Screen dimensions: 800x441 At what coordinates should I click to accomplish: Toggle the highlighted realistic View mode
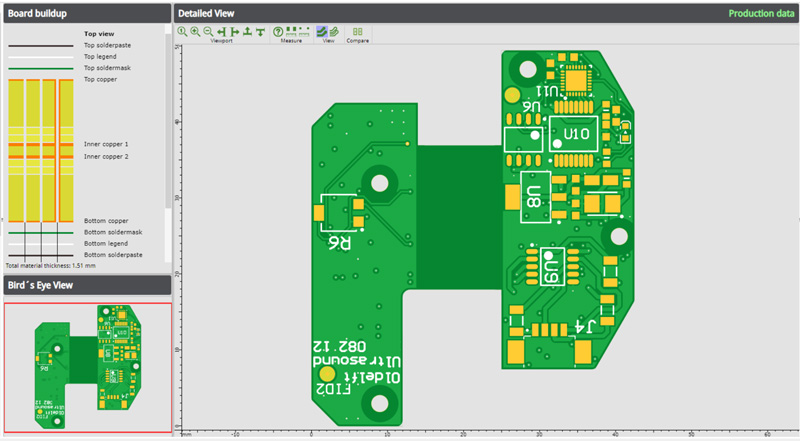322,32
